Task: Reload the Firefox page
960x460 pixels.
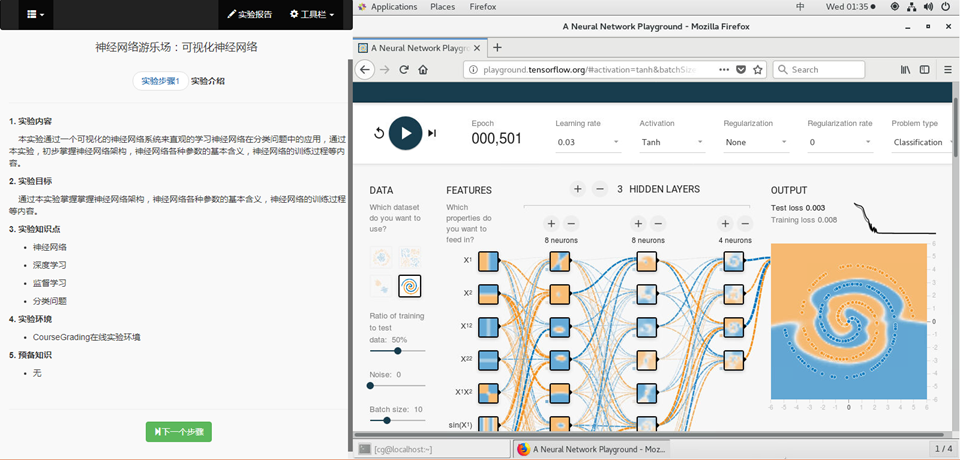Action: pos(404,70)
